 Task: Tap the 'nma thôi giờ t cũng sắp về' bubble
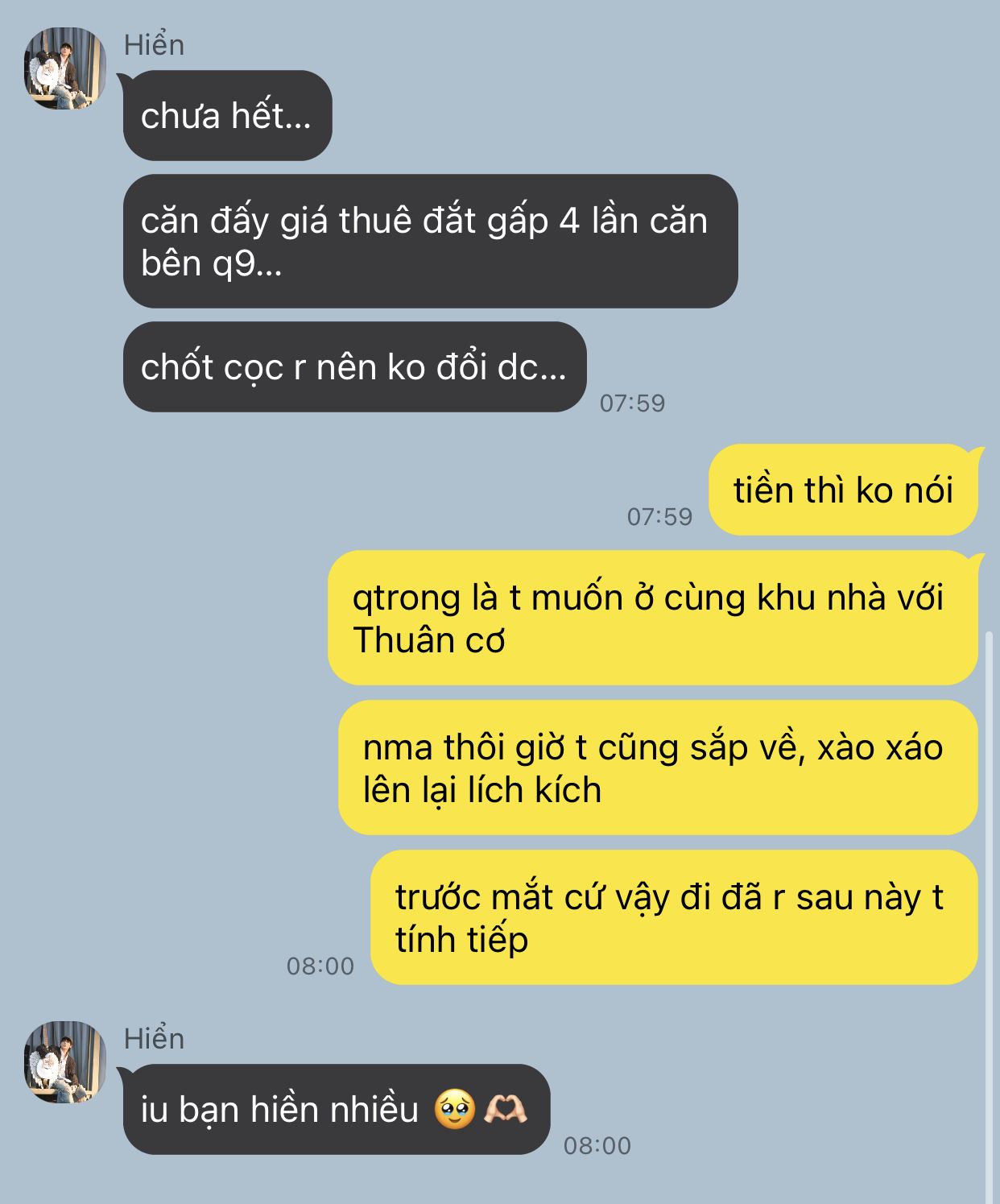click(x=658, y=767)
